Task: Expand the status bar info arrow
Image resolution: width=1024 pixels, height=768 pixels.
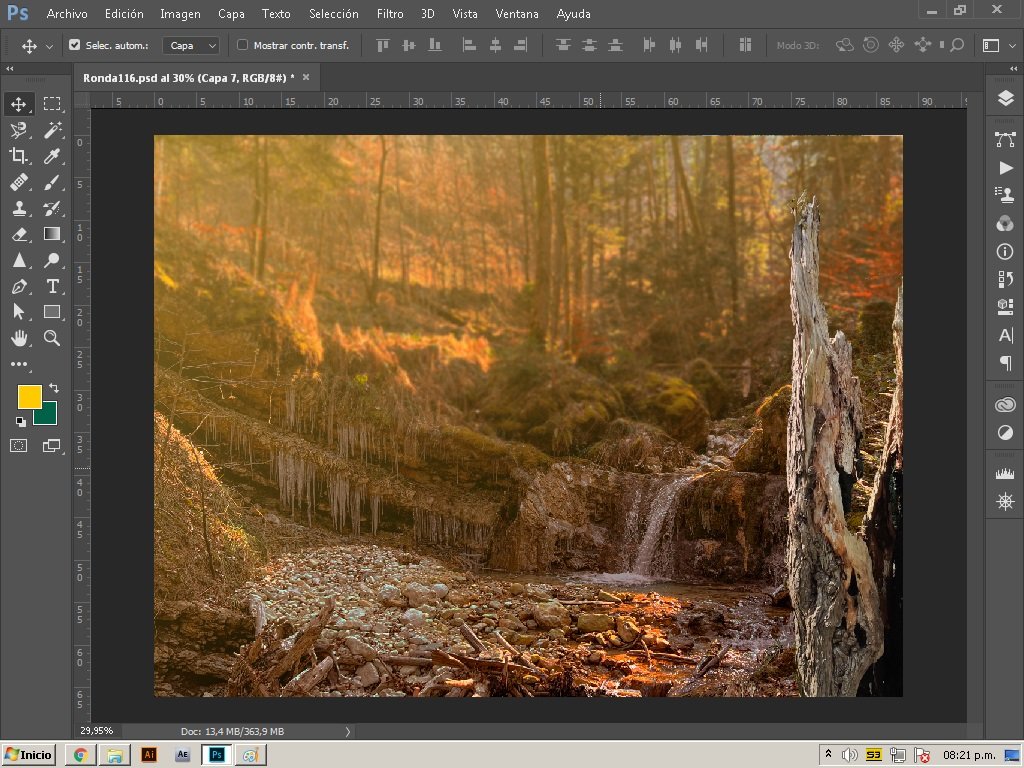Action: tap(347, 731)
